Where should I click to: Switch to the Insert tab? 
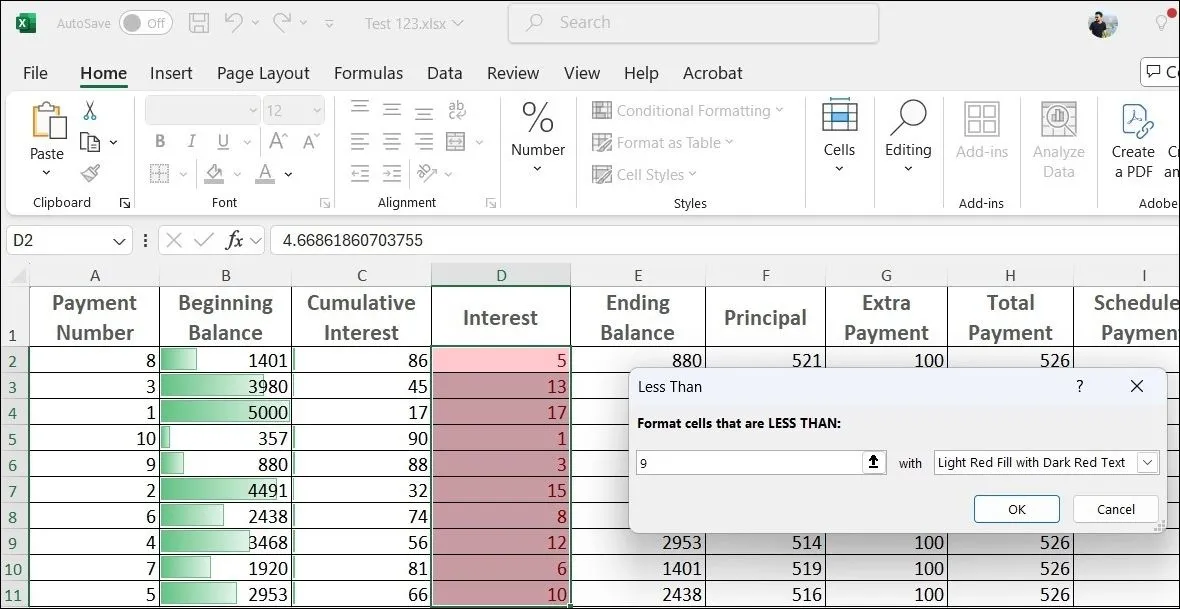pos(171,73)
